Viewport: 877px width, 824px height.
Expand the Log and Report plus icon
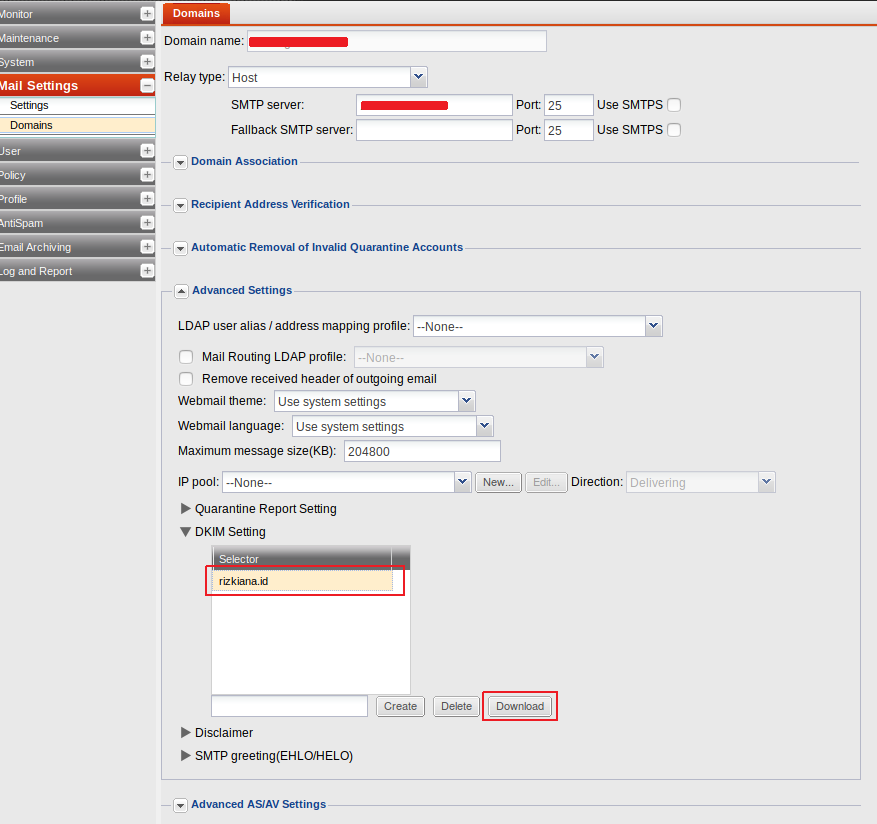pyautogui.click(x=147, y=270)
